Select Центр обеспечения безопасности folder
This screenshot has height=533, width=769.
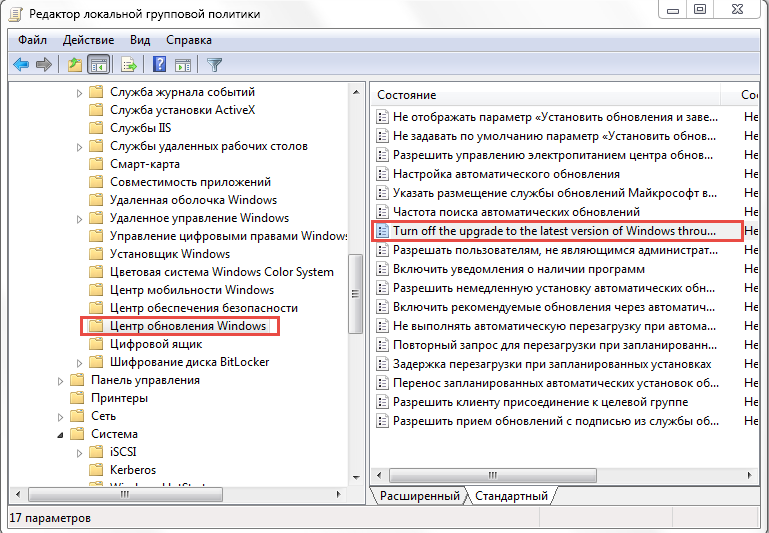pyautogui.click(x=204, y=307)
